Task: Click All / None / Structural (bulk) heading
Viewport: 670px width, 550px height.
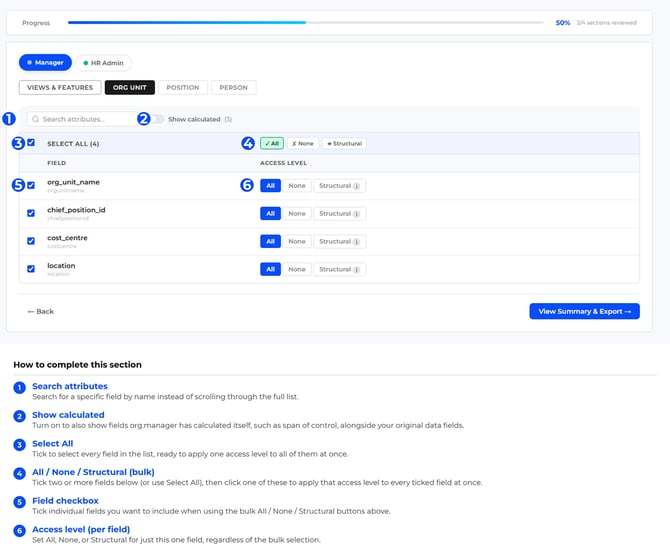Action: (x=93, y=472)
